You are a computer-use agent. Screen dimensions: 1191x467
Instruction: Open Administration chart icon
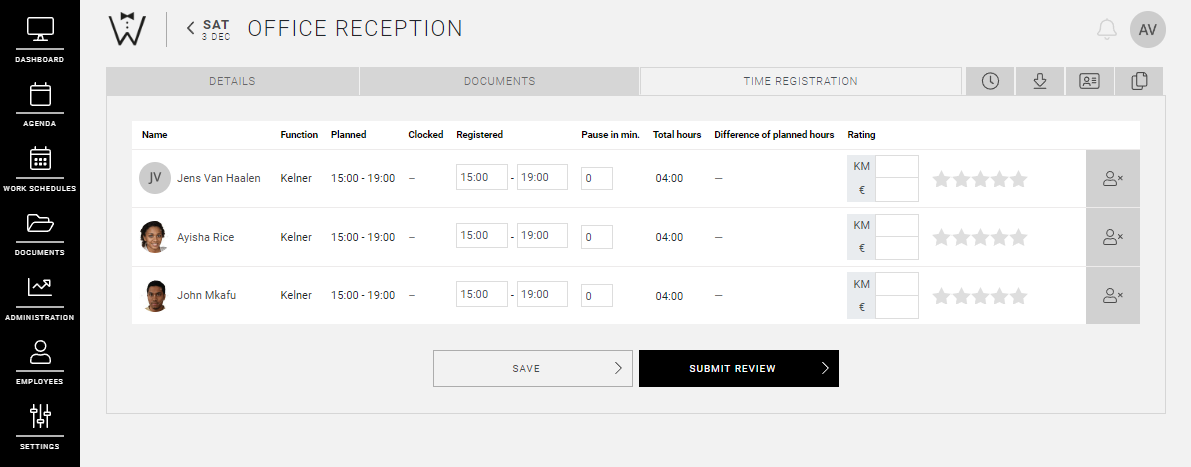(x=40, y=295)
